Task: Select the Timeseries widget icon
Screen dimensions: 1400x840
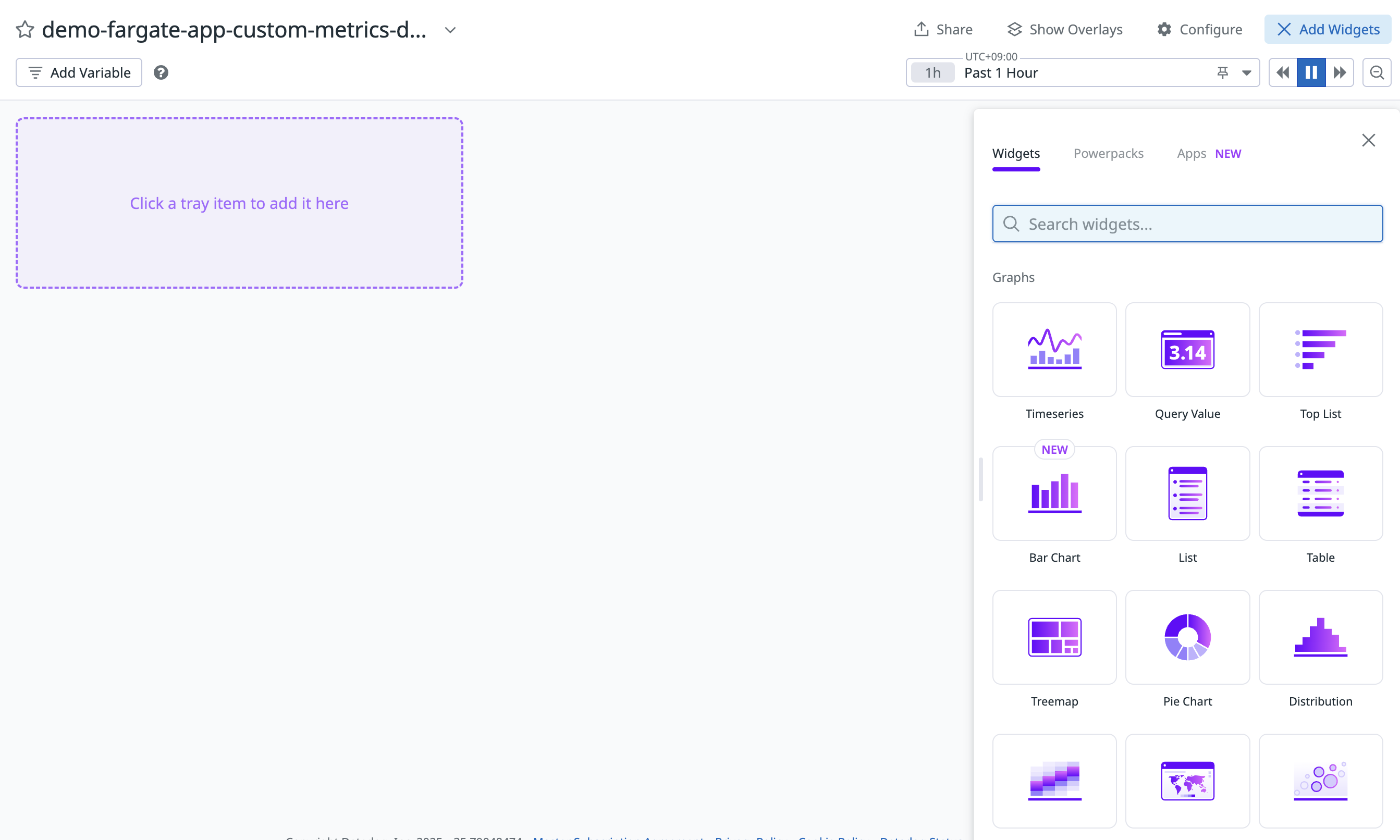Action: point(1054,349)
